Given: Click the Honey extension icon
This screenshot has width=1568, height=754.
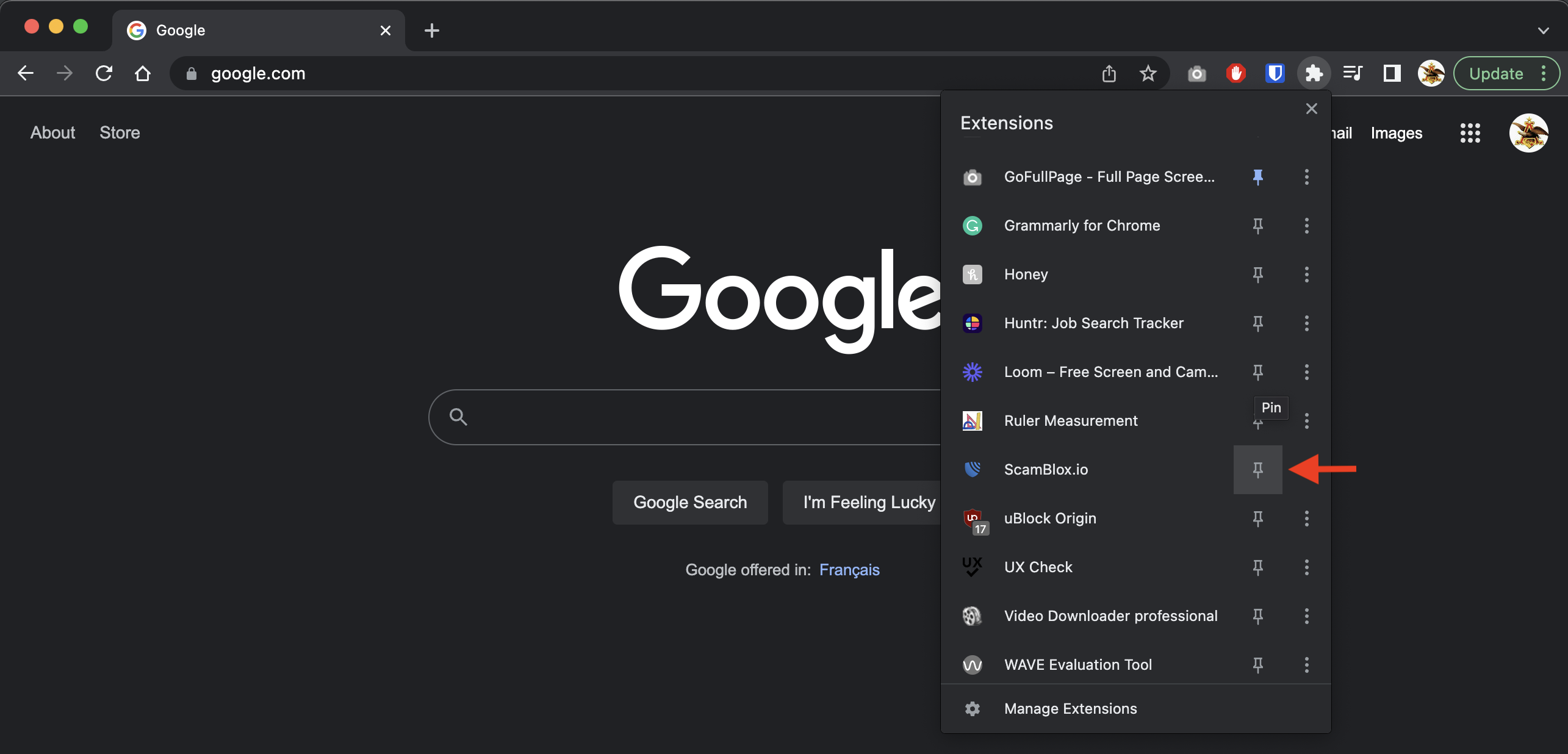Looking at the screenshot, I should pos(973,275).
